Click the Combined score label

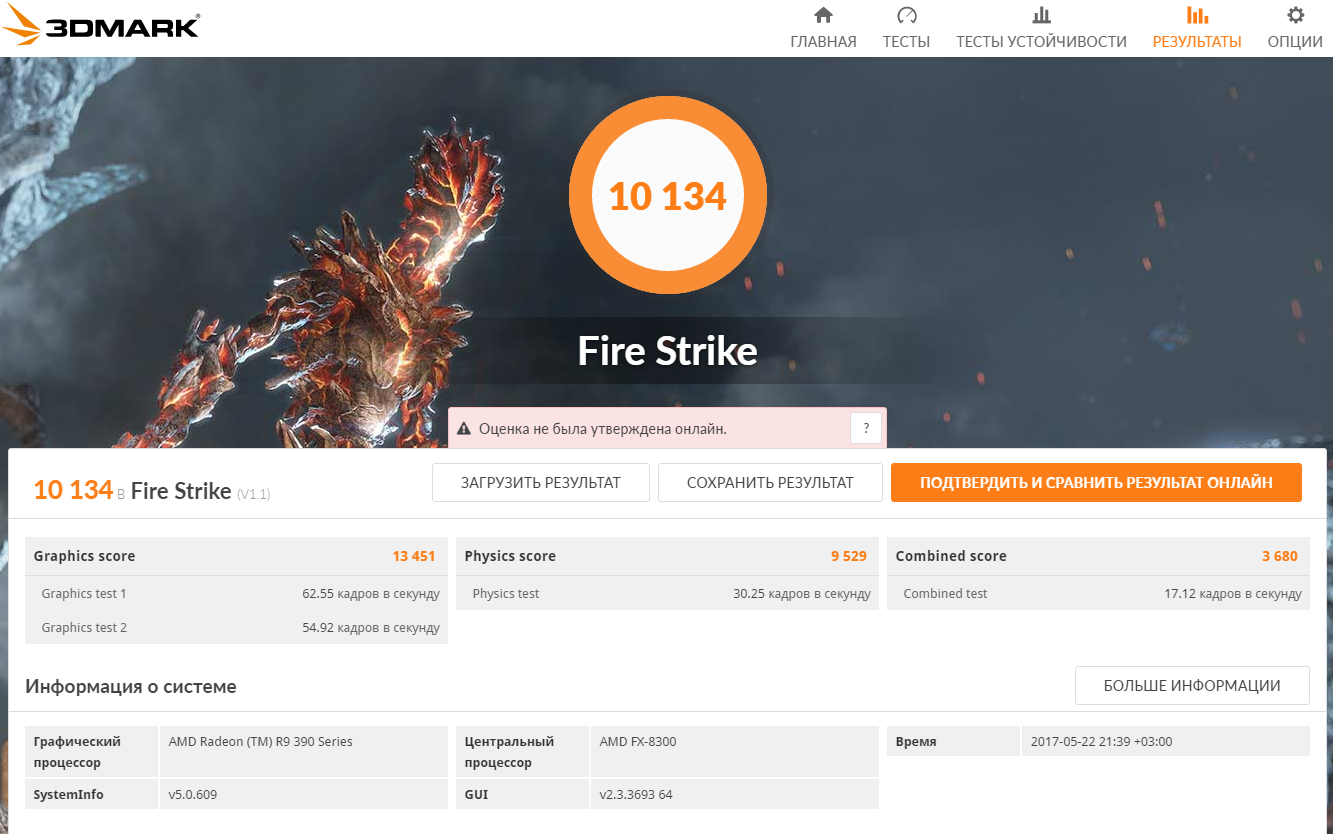pos(951,556)
